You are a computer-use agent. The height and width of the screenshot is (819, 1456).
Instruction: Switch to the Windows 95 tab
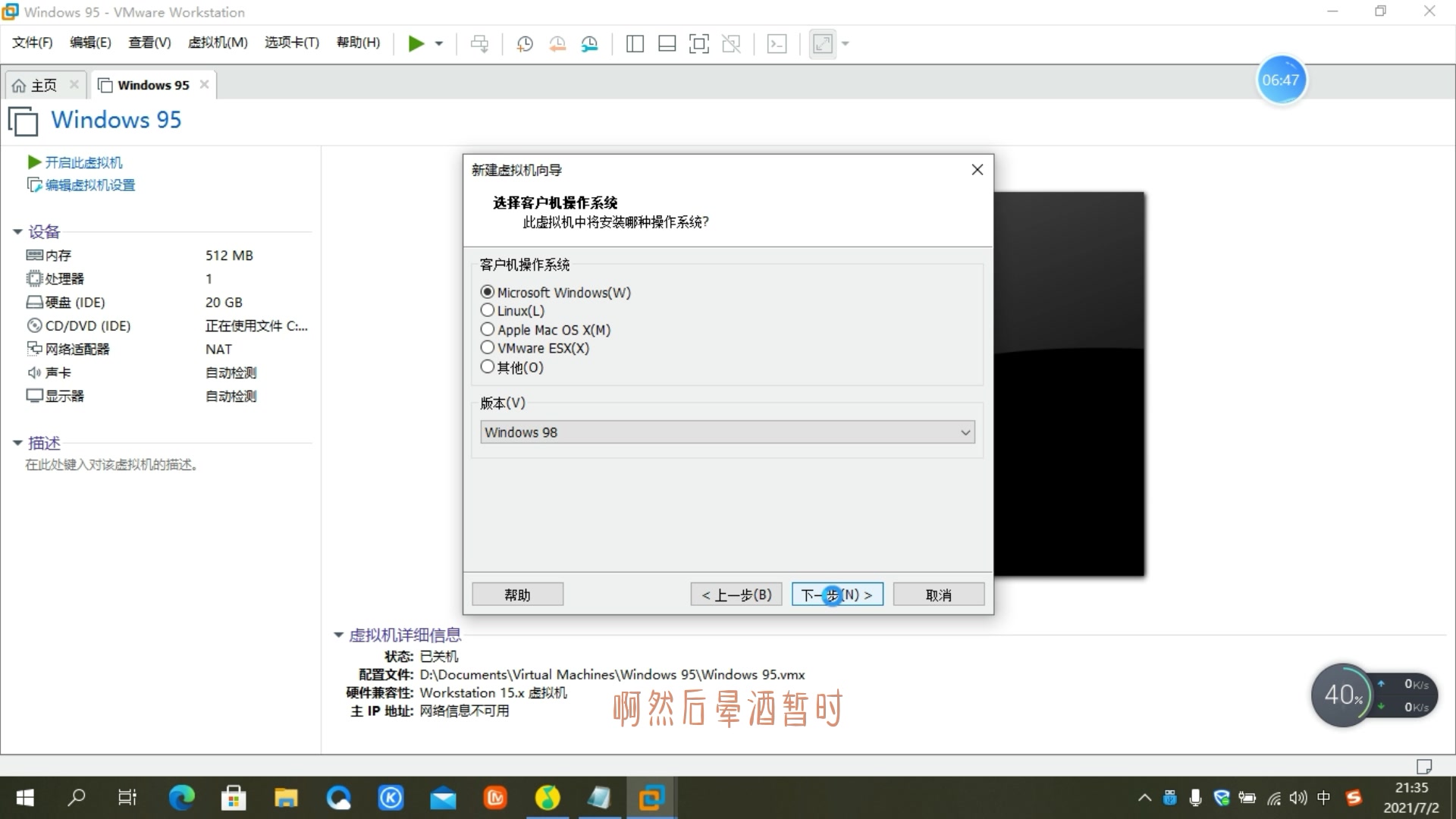pos(153,85)
